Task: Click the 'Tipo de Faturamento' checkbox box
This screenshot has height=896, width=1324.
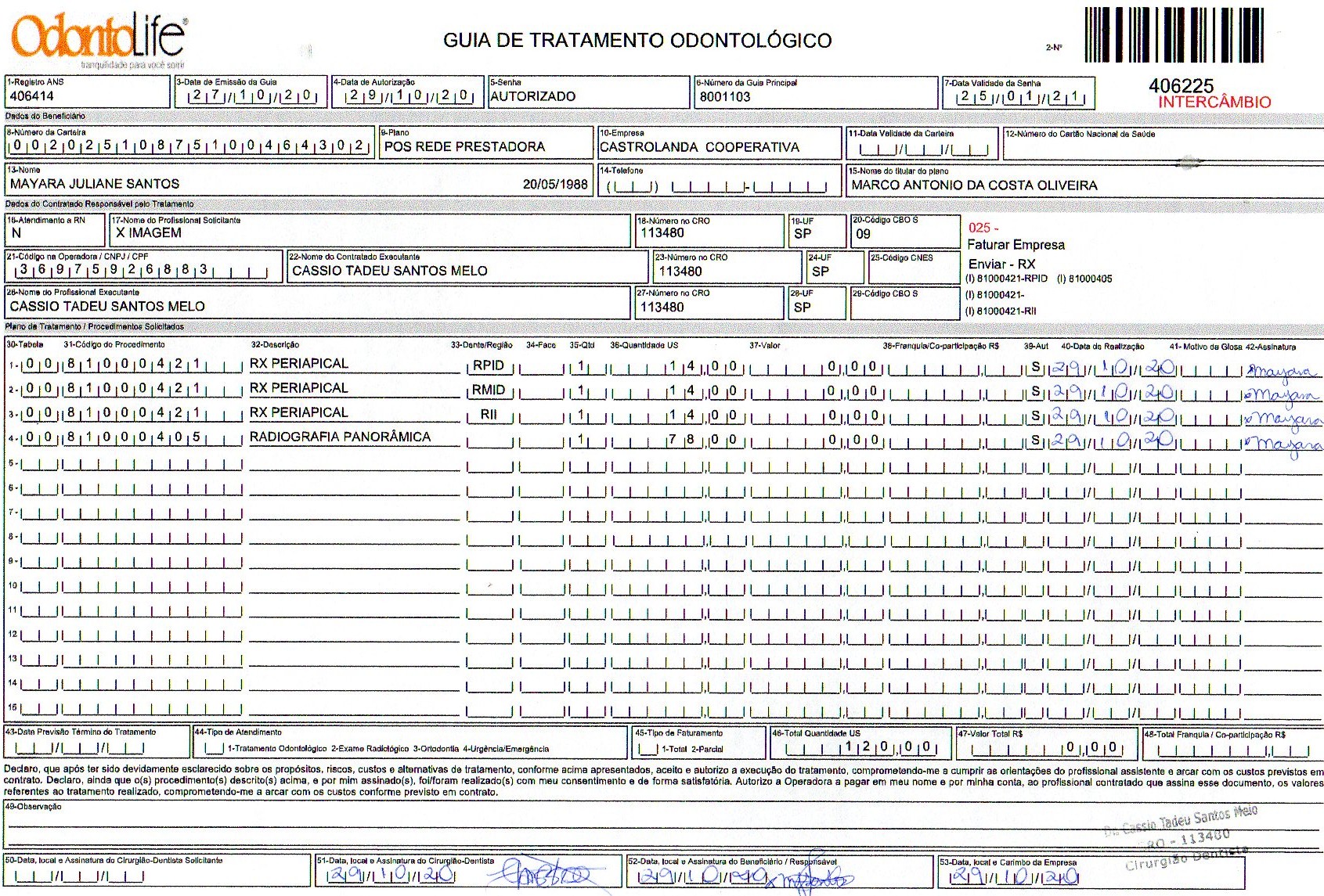Action: click(648, 749)
